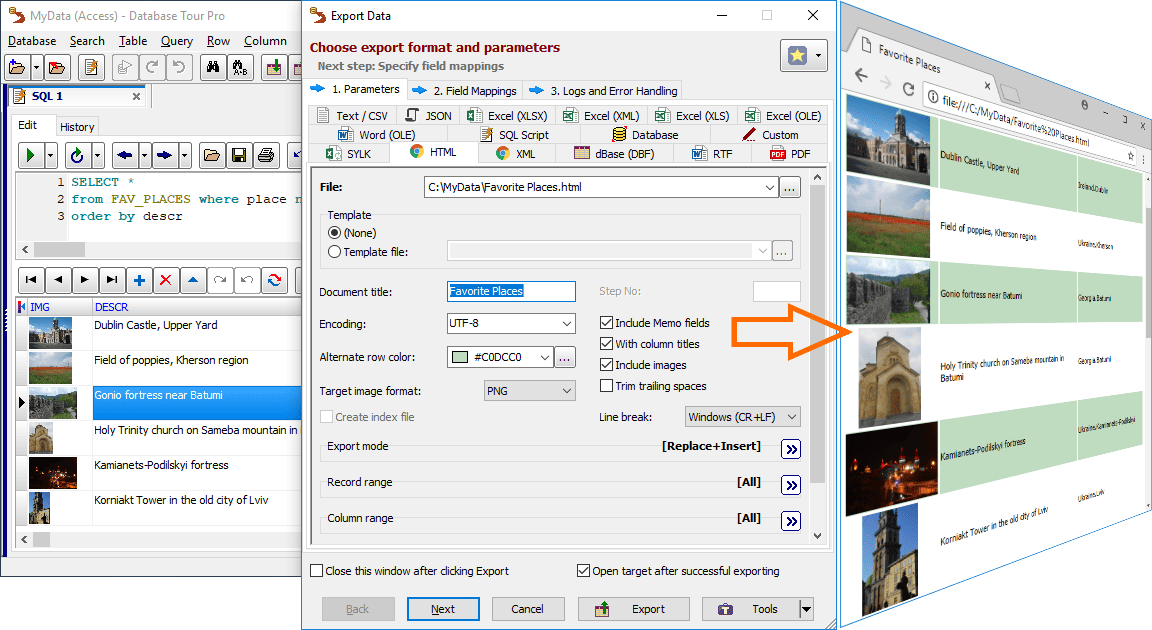The height and width of the screenshot is (630, 1152).
Task: Select the Template file radio button
Action: [x=334, y=252]
